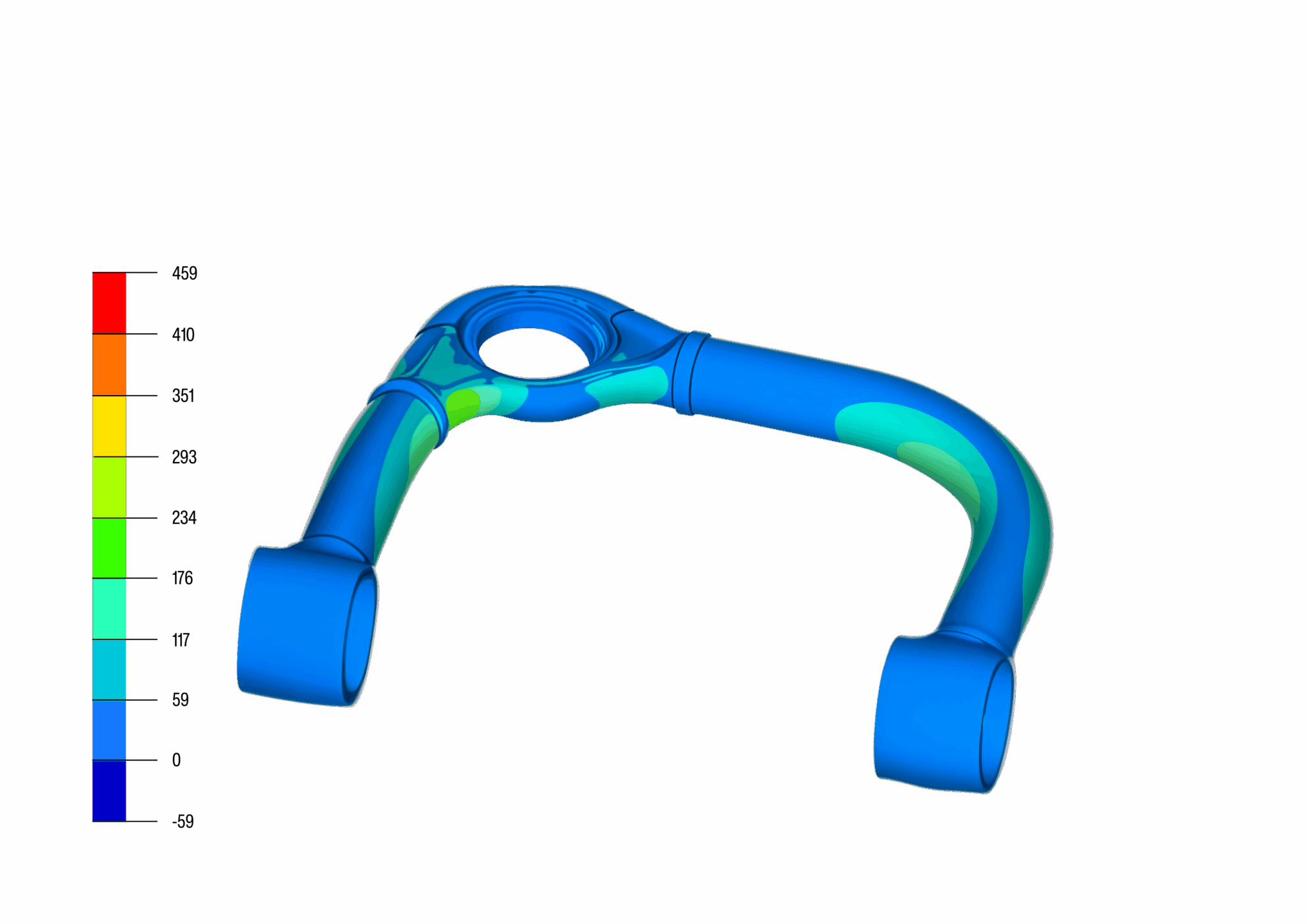Screen dimensions: 1307x924
Task: Select the aqua legend band above 117
Action: pyautogui.click(x=109, y=609)
